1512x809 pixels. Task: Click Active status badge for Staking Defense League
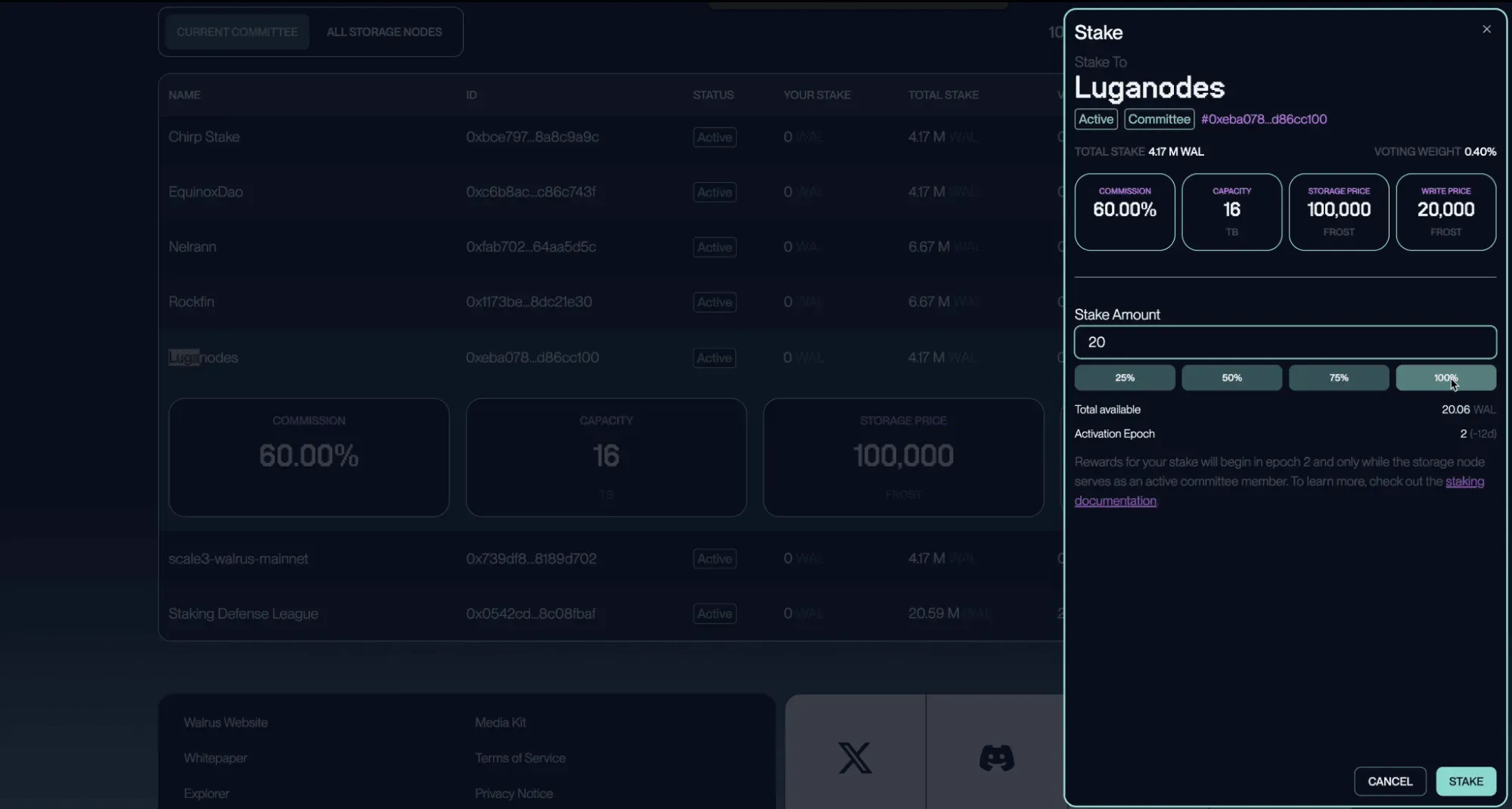[715, 614]
